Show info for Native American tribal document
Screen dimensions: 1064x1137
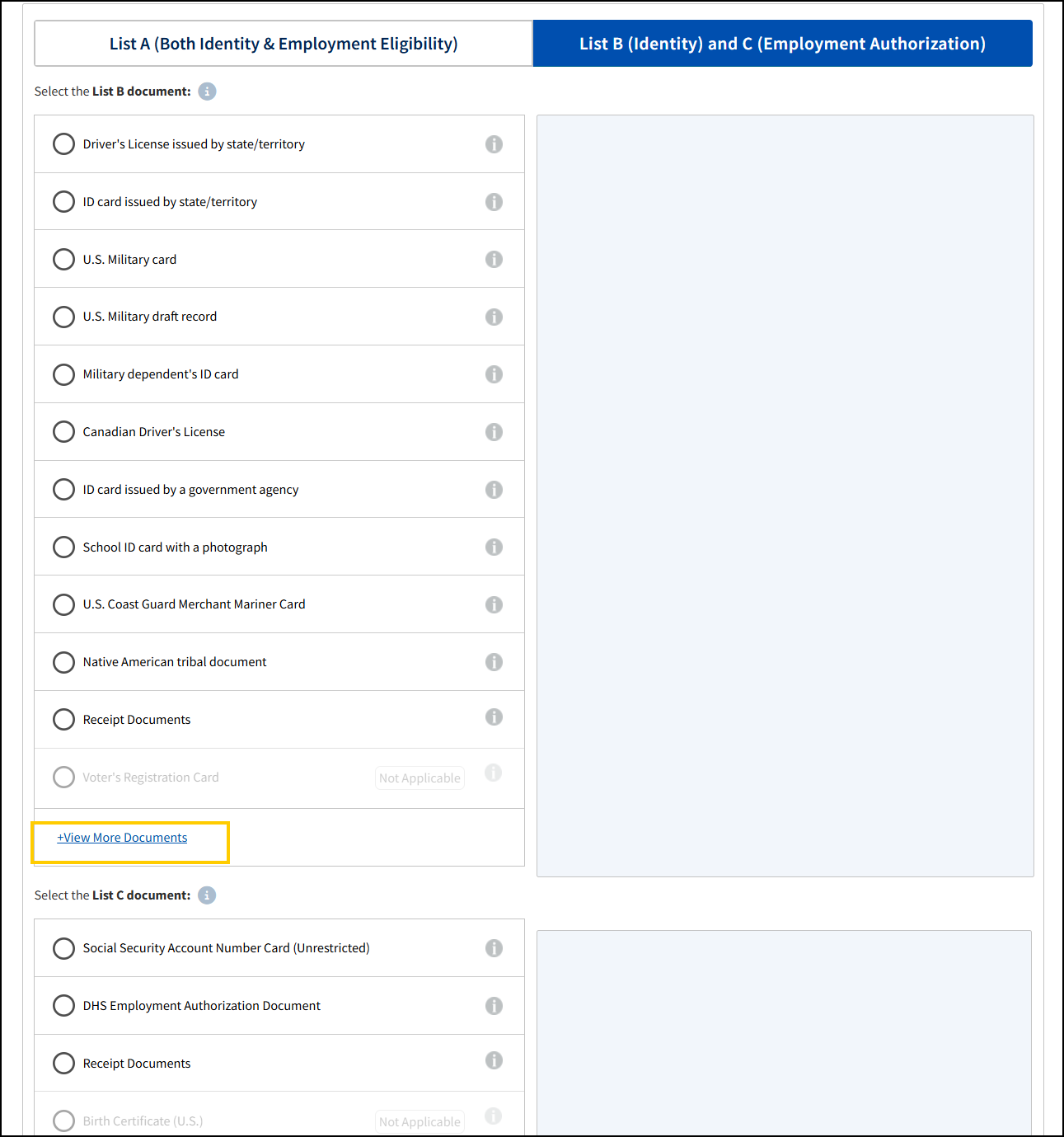[494, 662]
